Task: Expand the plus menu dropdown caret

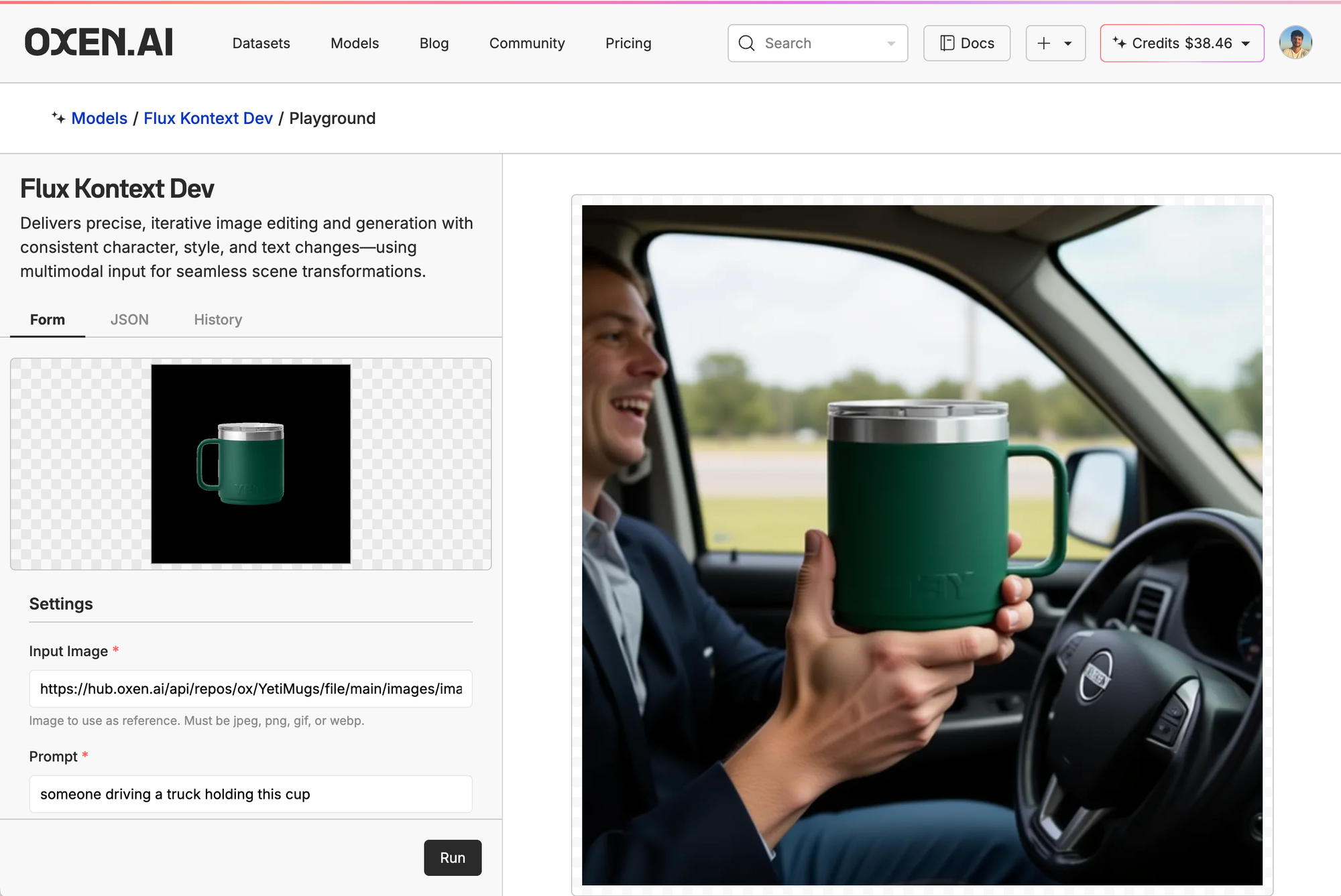Action: 1068,44
